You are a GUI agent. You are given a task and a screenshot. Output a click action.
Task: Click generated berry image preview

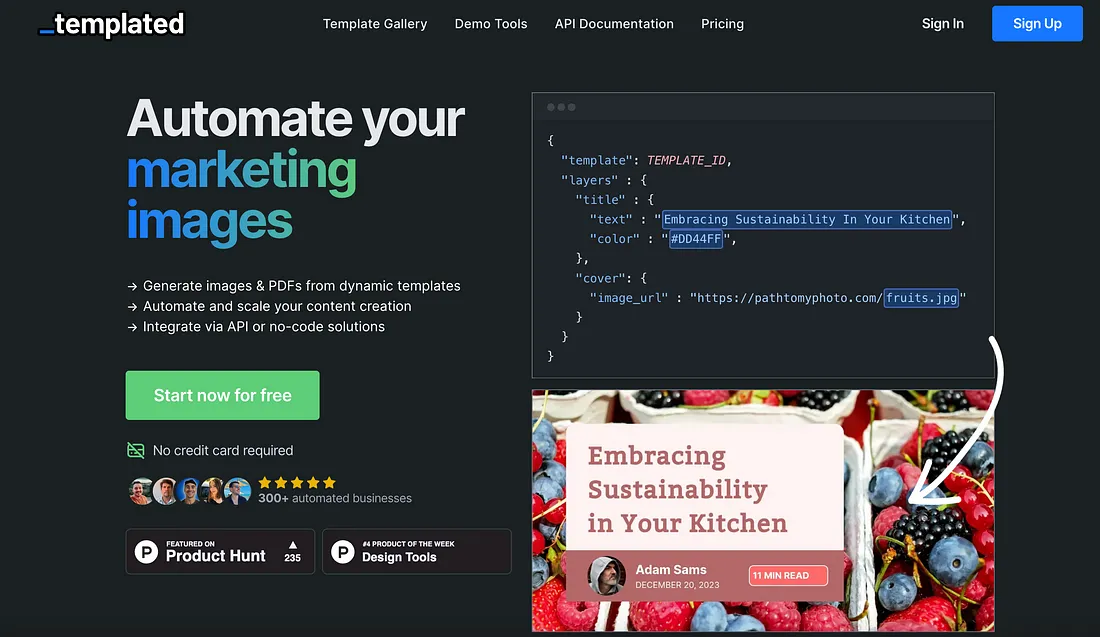[x=763, y=511]
